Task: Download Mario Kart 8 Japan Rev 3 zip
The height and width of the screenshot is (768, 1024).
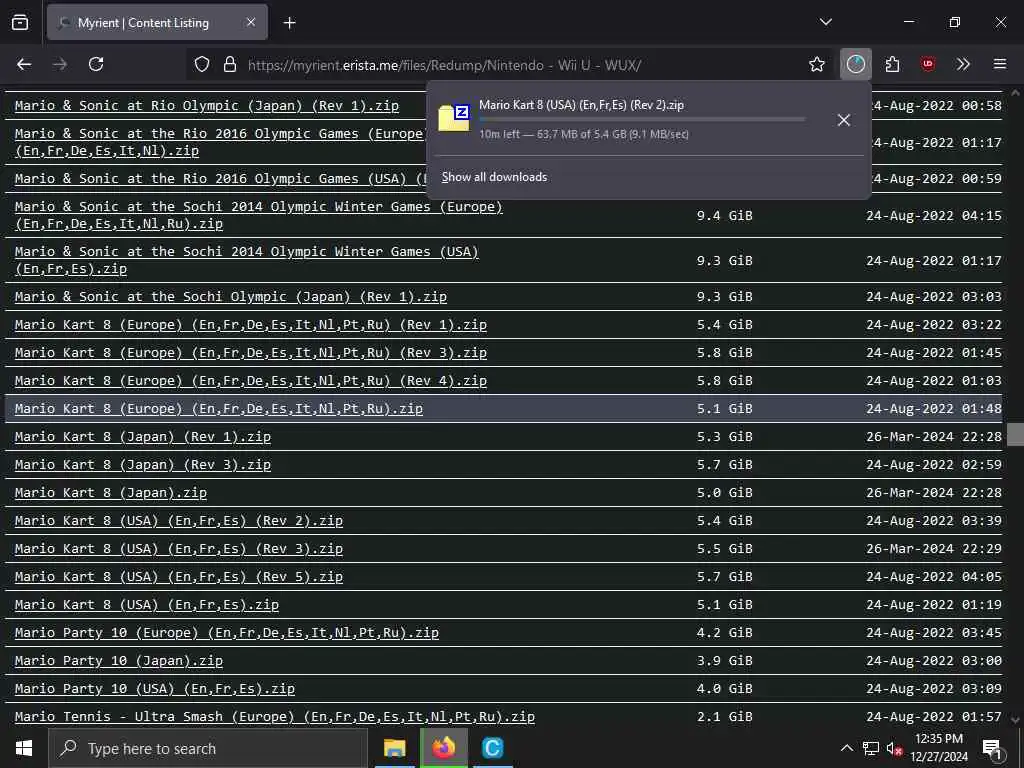Action: point(142,465)
